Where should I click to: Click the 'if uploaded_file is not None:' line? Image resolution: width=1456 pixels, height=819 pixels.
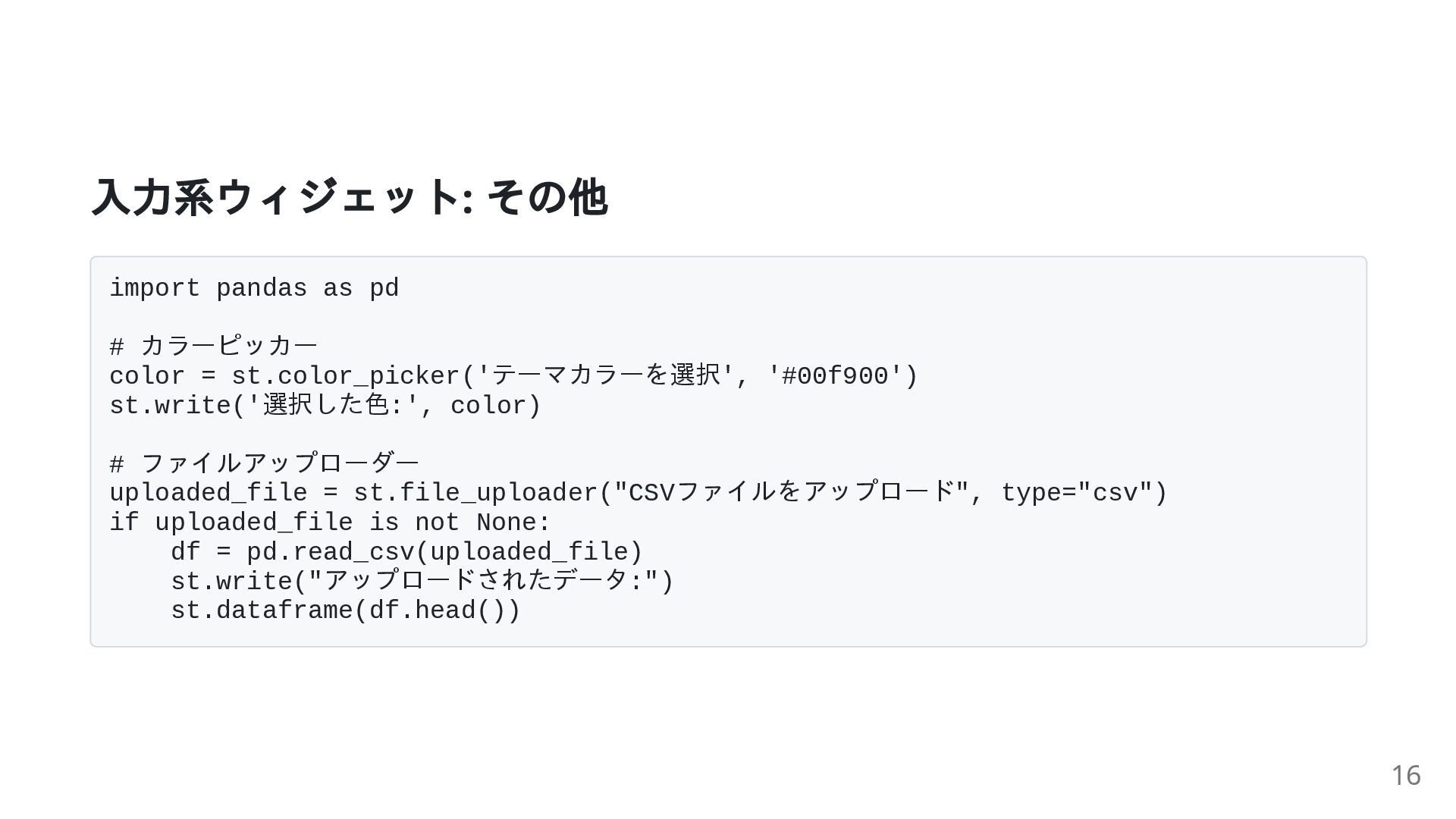(x=330, y=523)
